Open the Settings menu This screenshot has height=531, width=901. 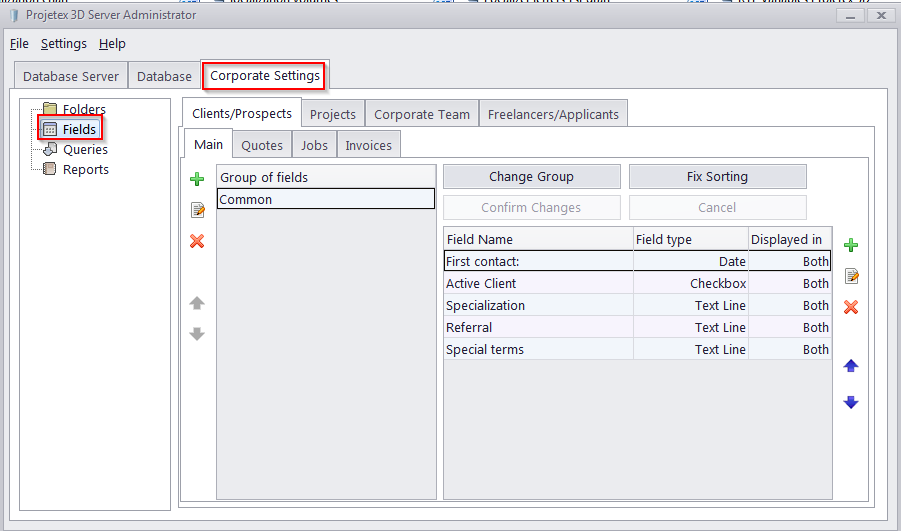click(64, 44)
